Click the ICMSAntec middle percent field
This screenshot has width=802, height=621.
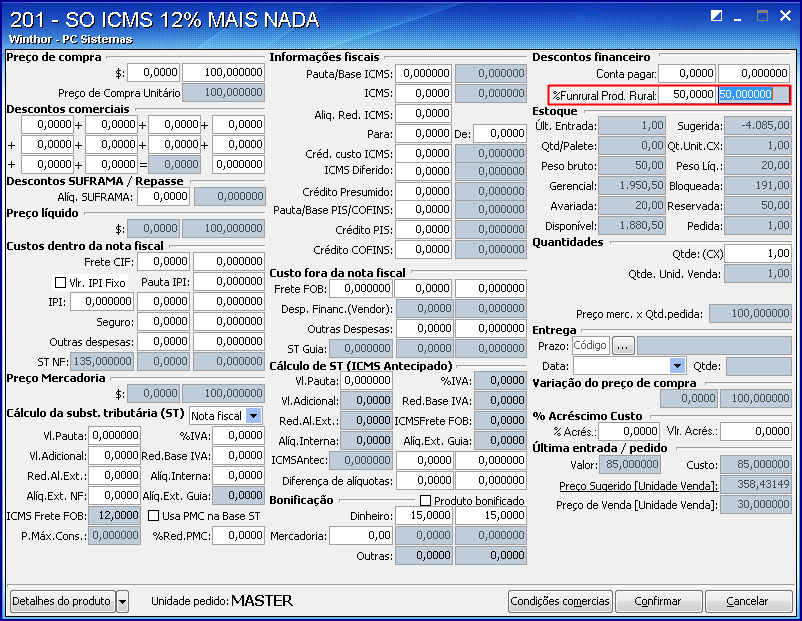[424, 460]
